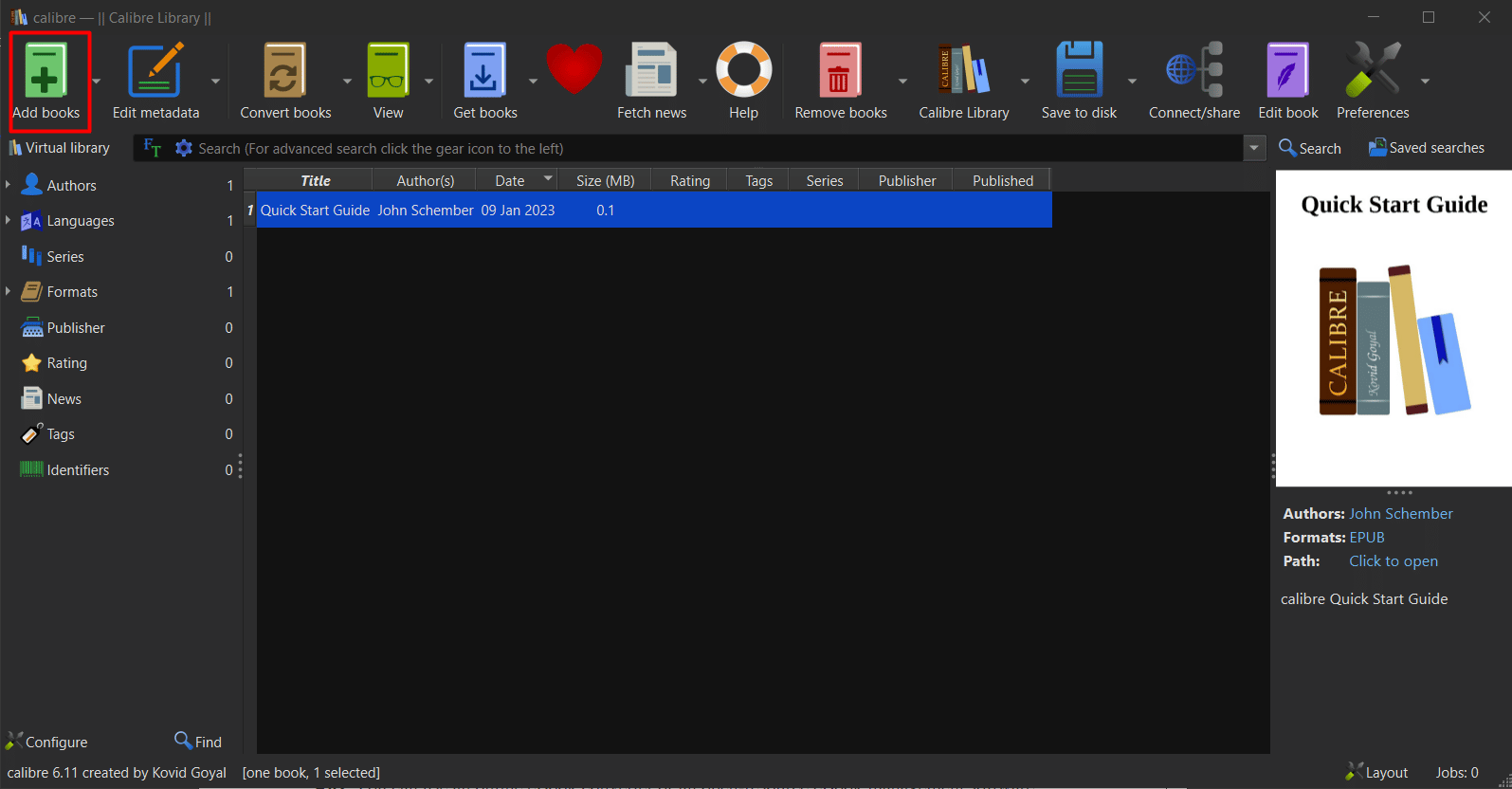
Task: Sort by Title column header
Action: coord(315,180)
